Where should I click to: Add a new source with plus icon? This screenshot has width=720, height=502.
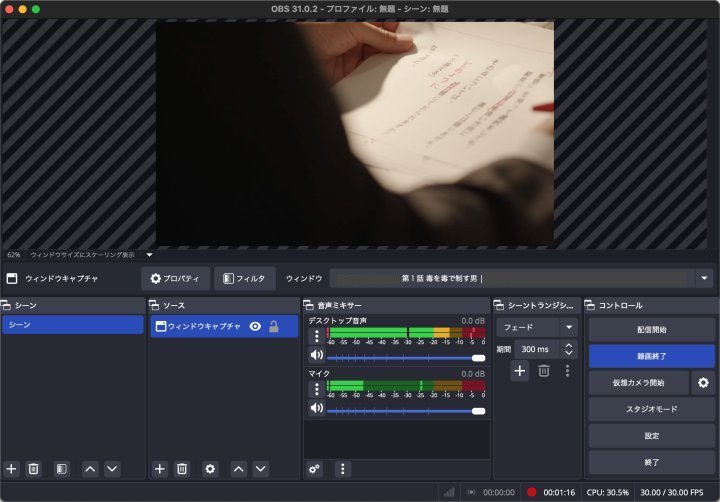point(160,468)
